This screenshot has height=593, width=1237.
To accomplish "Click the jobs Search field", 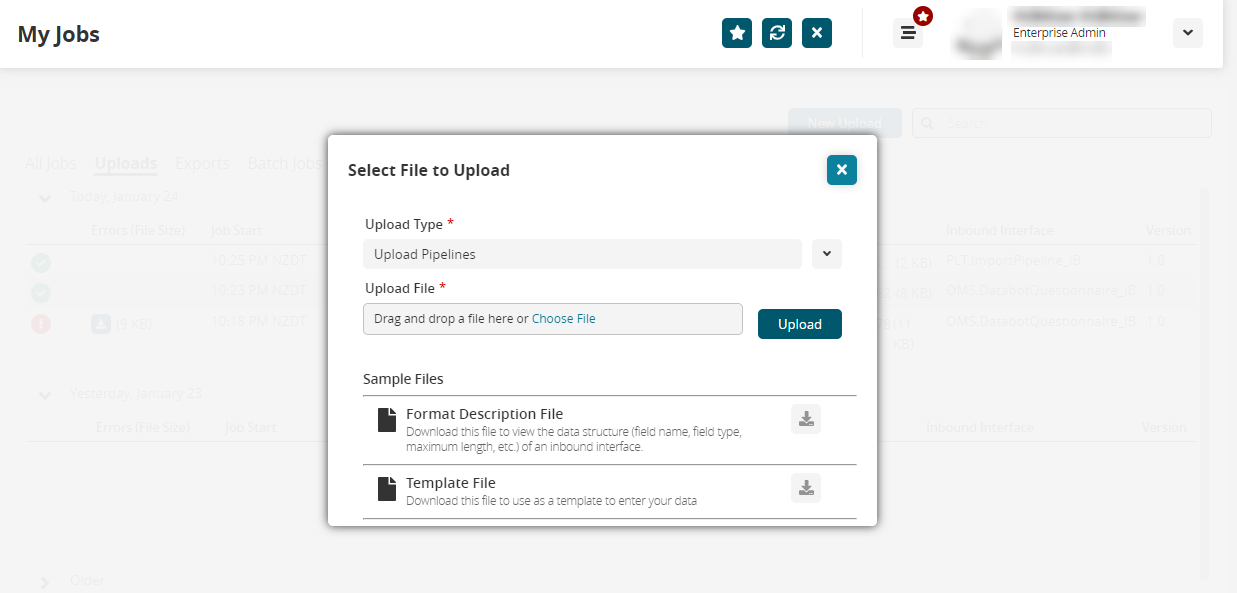I will (x=1070, y=123).
